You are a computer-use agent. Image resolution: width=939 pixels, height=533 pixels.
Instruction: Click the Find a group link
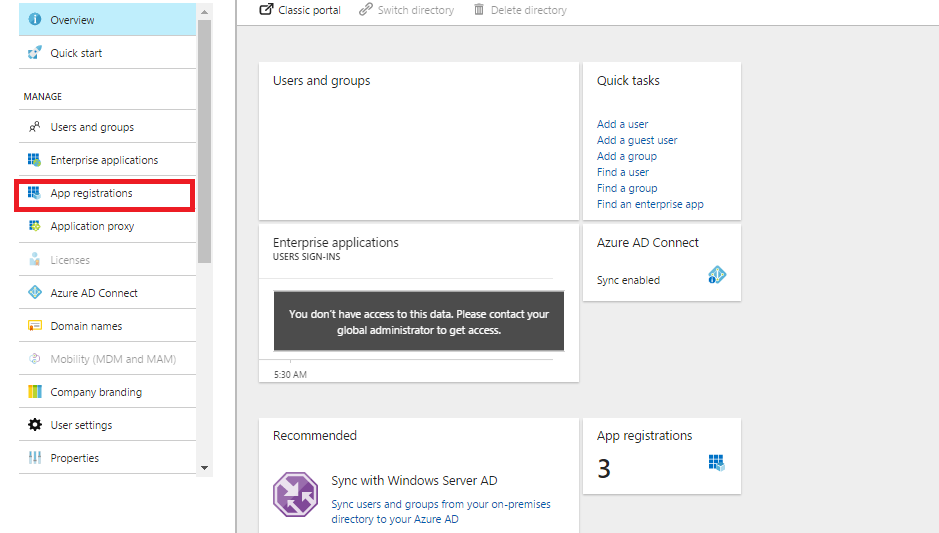click(627, 189)
